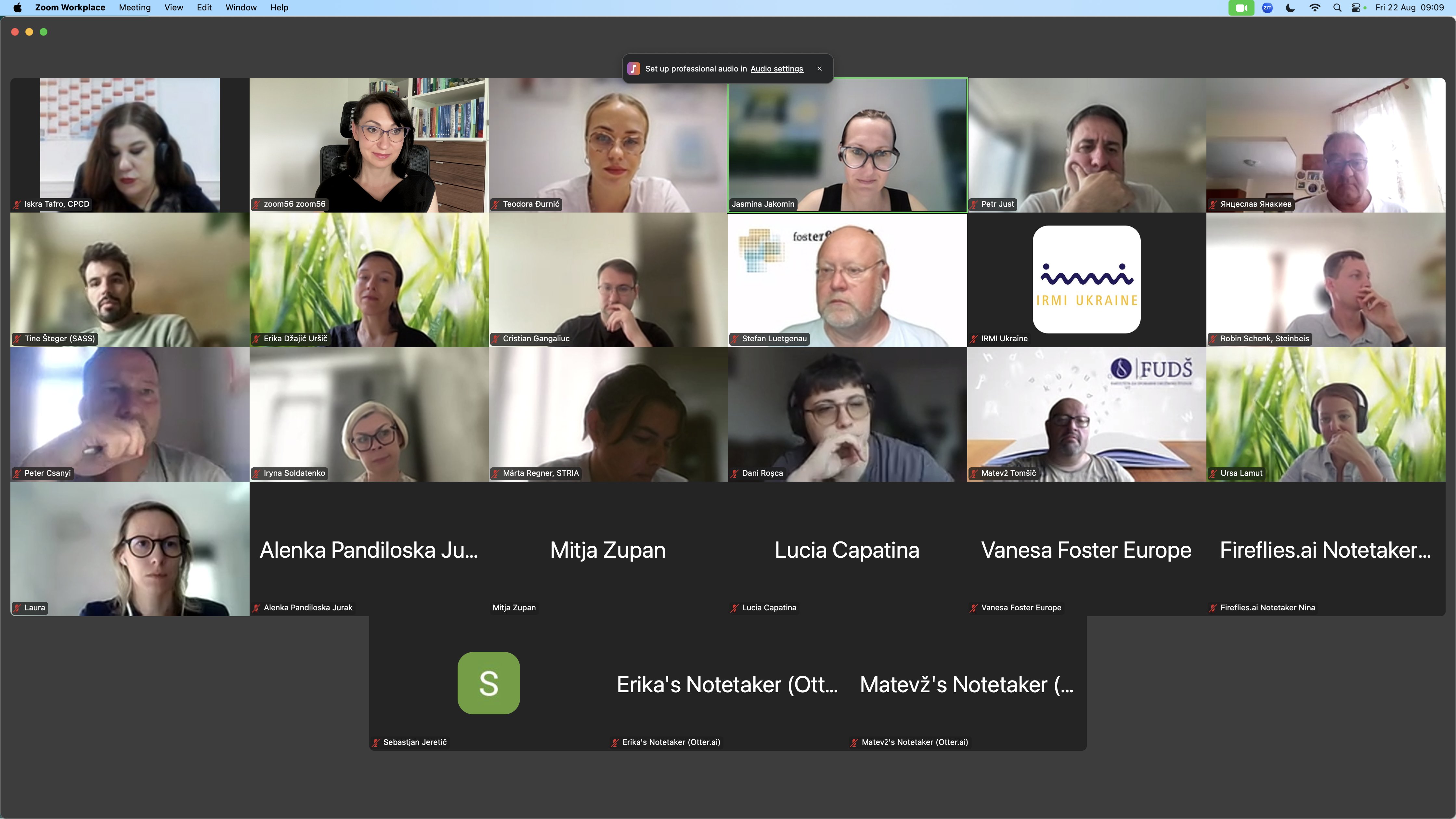Image resolution: width=1456 pixels, height=819 pixels.
Task: Click the Do Not Disturb moon icon
Action: [x=1290, y=8]
